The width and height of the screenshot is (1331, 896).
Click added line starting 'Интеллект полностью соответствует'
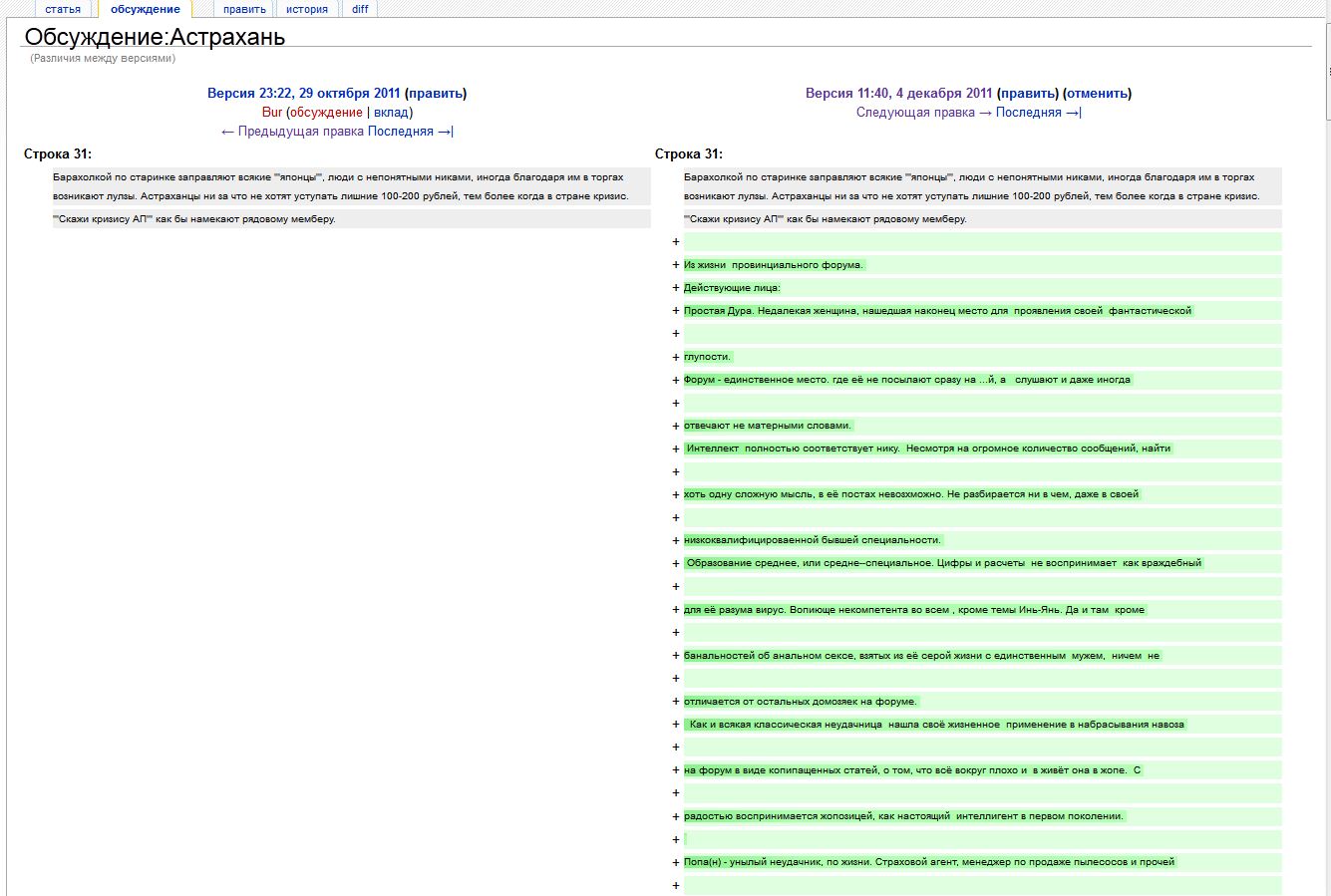982,448
